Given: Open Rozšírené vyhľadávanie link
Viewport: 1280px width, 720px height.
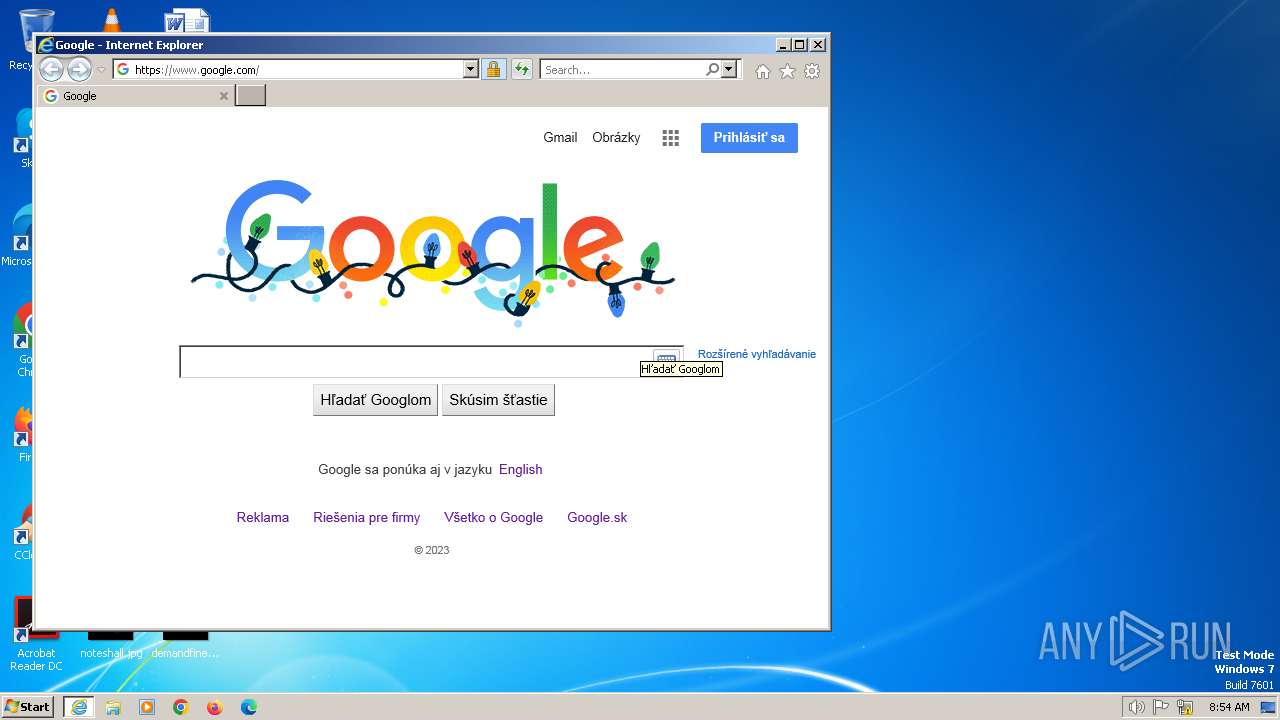Looking at the screenshot, I should [757, 354].
